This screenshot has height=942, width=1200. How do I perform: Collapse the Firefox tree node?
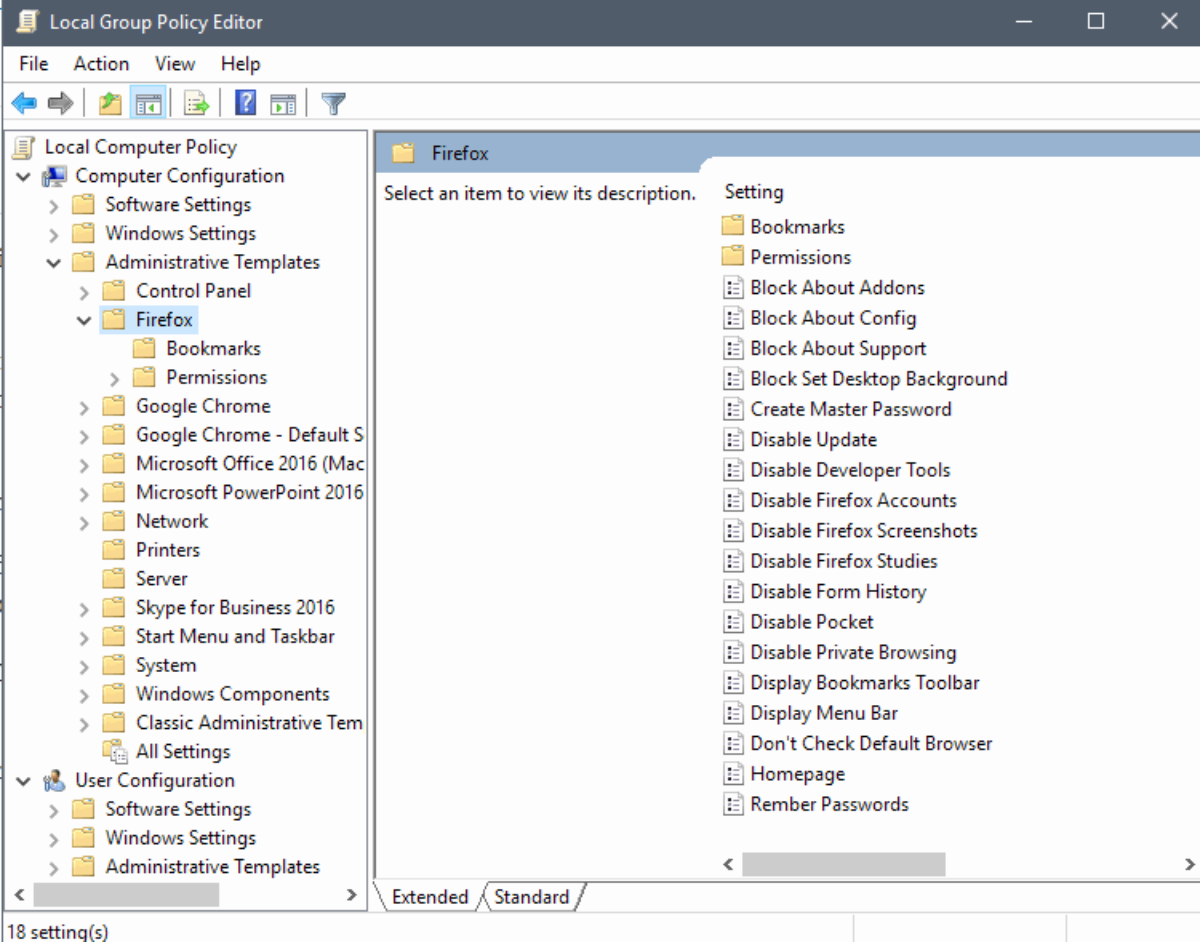(x=84, y=320)
